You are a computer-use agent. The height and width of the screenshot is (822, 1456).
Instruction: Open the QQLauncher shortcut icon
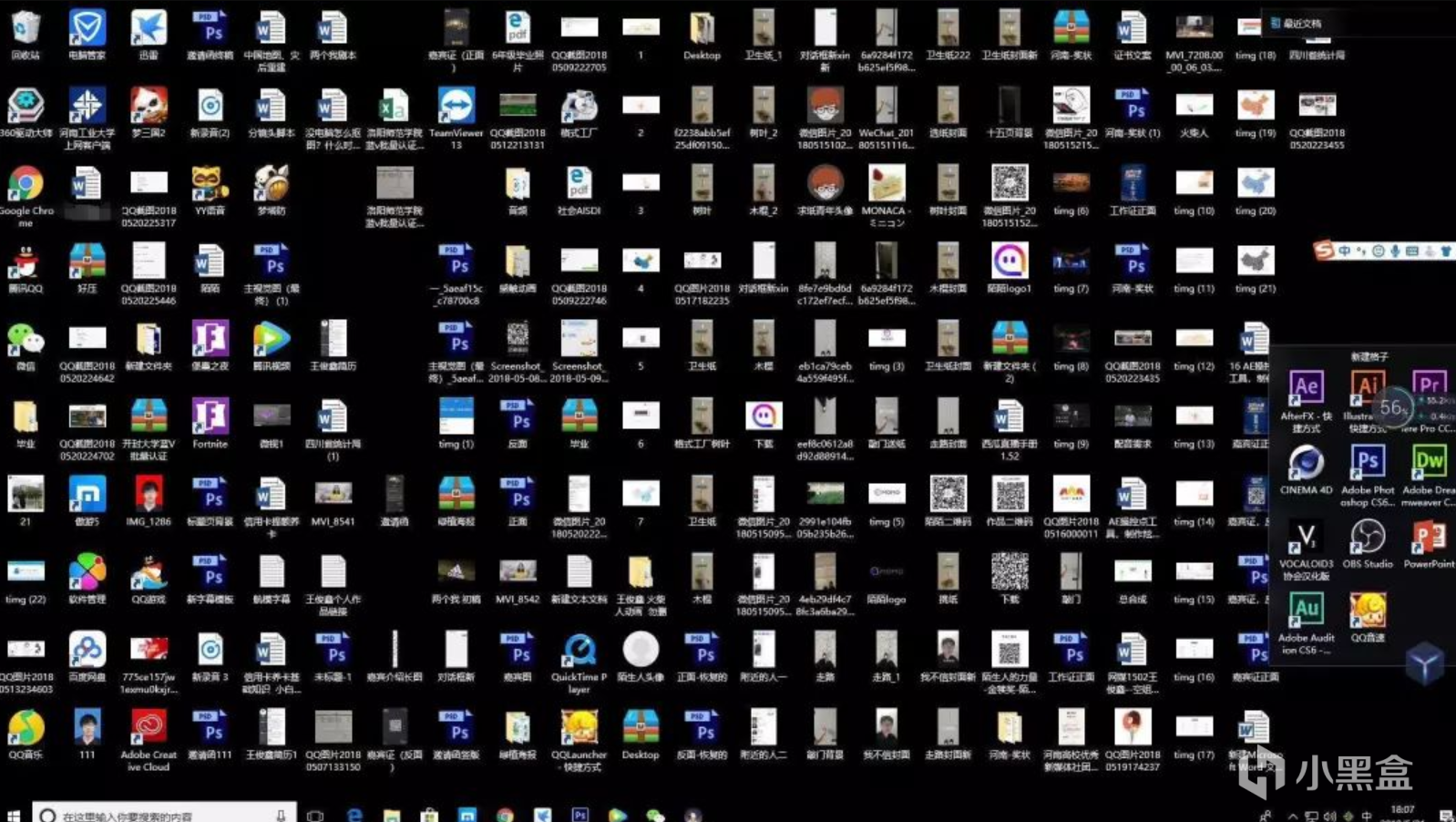click(579, 740)
